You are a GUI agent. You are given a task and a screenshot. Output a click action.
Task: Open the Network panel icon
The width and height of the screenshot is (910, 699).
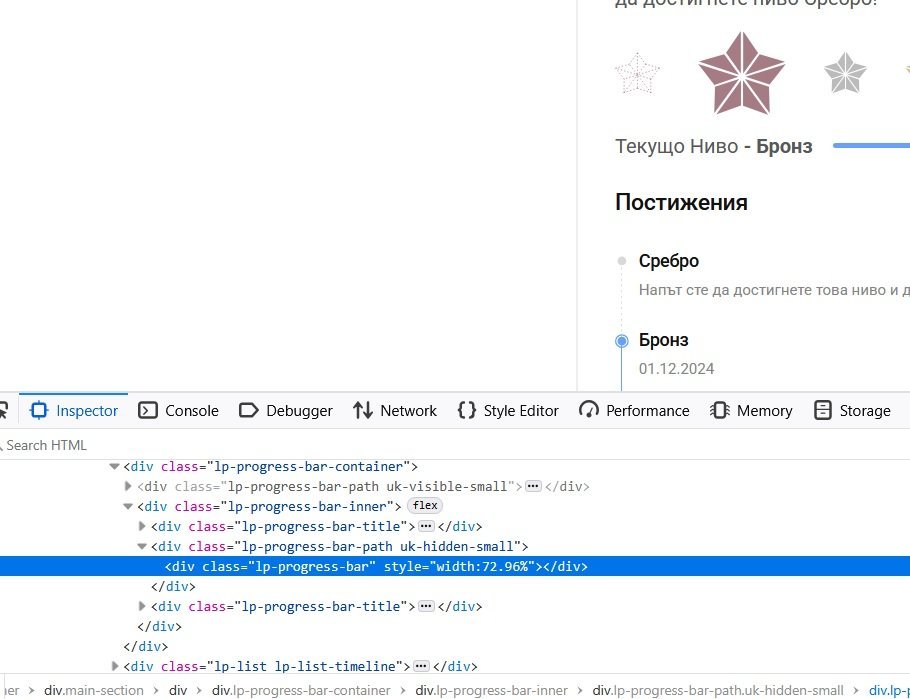[363, 410]
